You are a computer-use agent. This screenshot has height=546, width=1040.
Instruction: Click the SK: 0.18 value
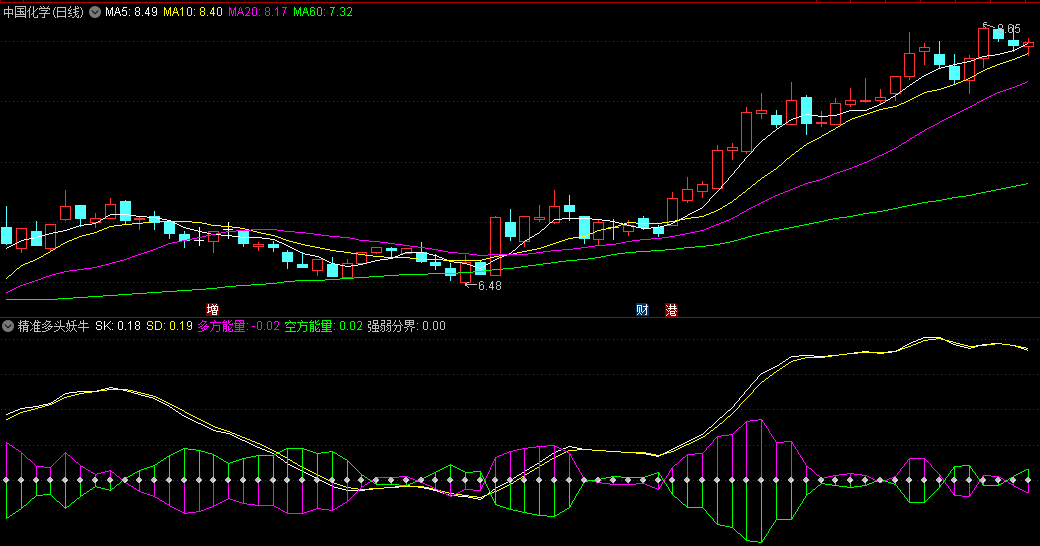point(118,326)
